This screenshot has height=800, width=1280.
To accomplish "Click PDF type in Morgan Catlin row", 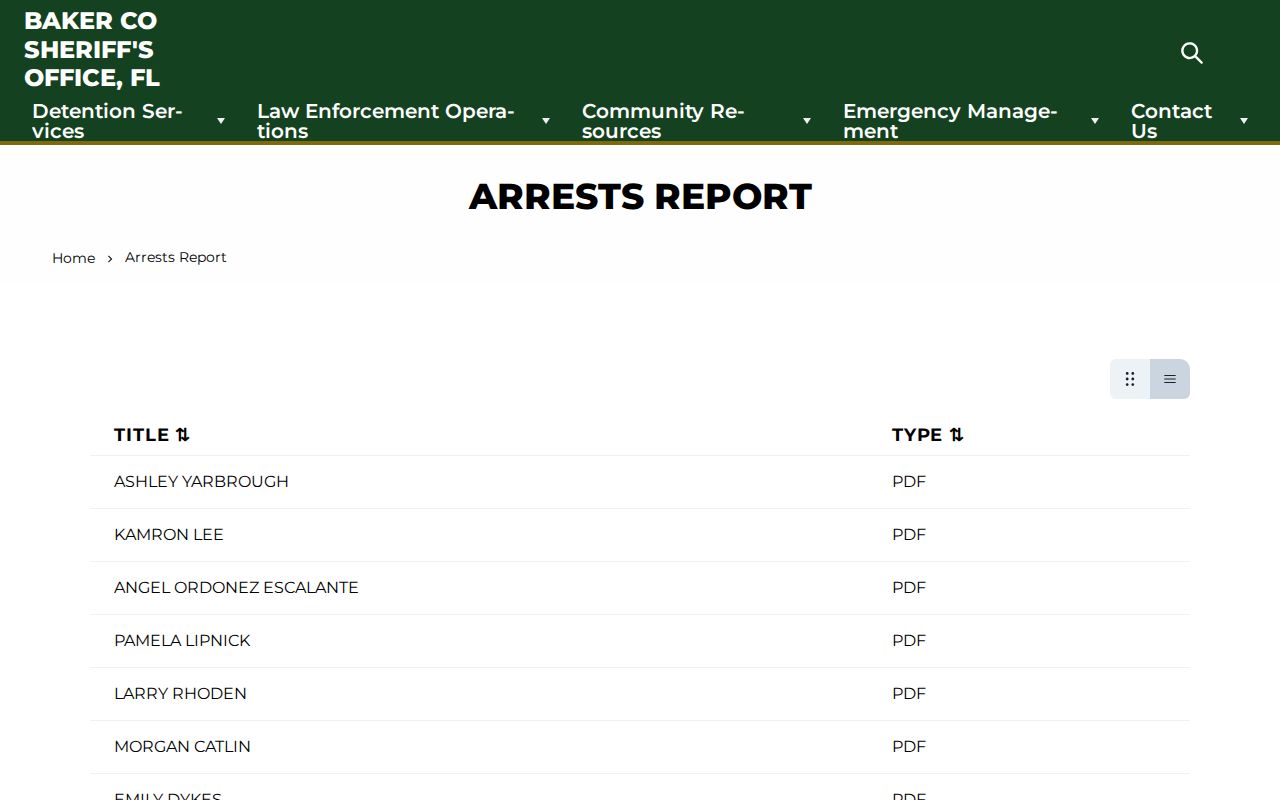I will point(909,746).
